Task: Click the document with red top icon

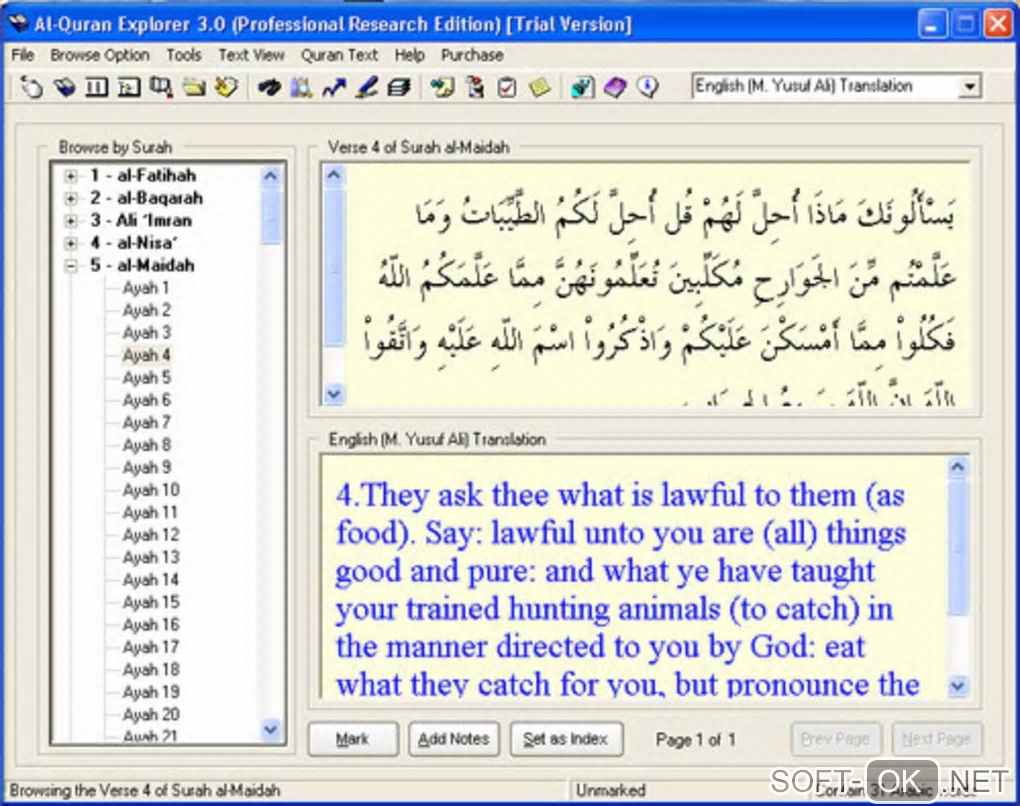Action: (475, 87)
